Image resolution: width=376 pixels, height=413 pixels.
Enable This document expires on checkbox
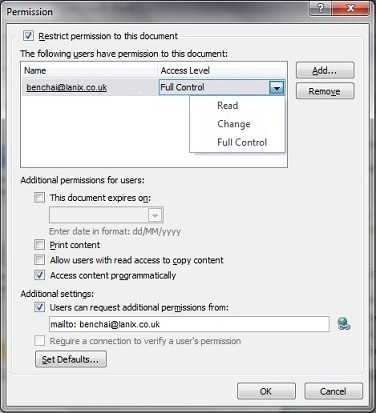point(39,198)
